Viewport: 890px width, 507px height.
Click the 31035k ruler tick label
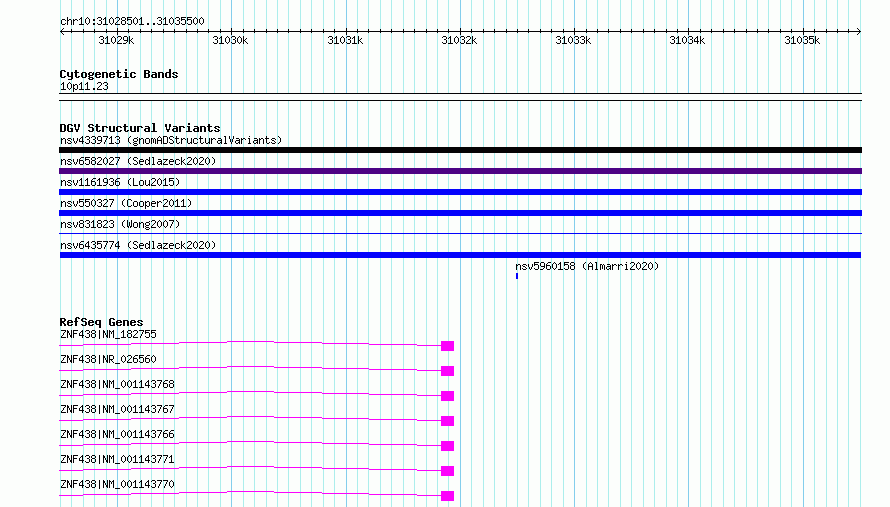pyautogui.click(x=802, y=40)
